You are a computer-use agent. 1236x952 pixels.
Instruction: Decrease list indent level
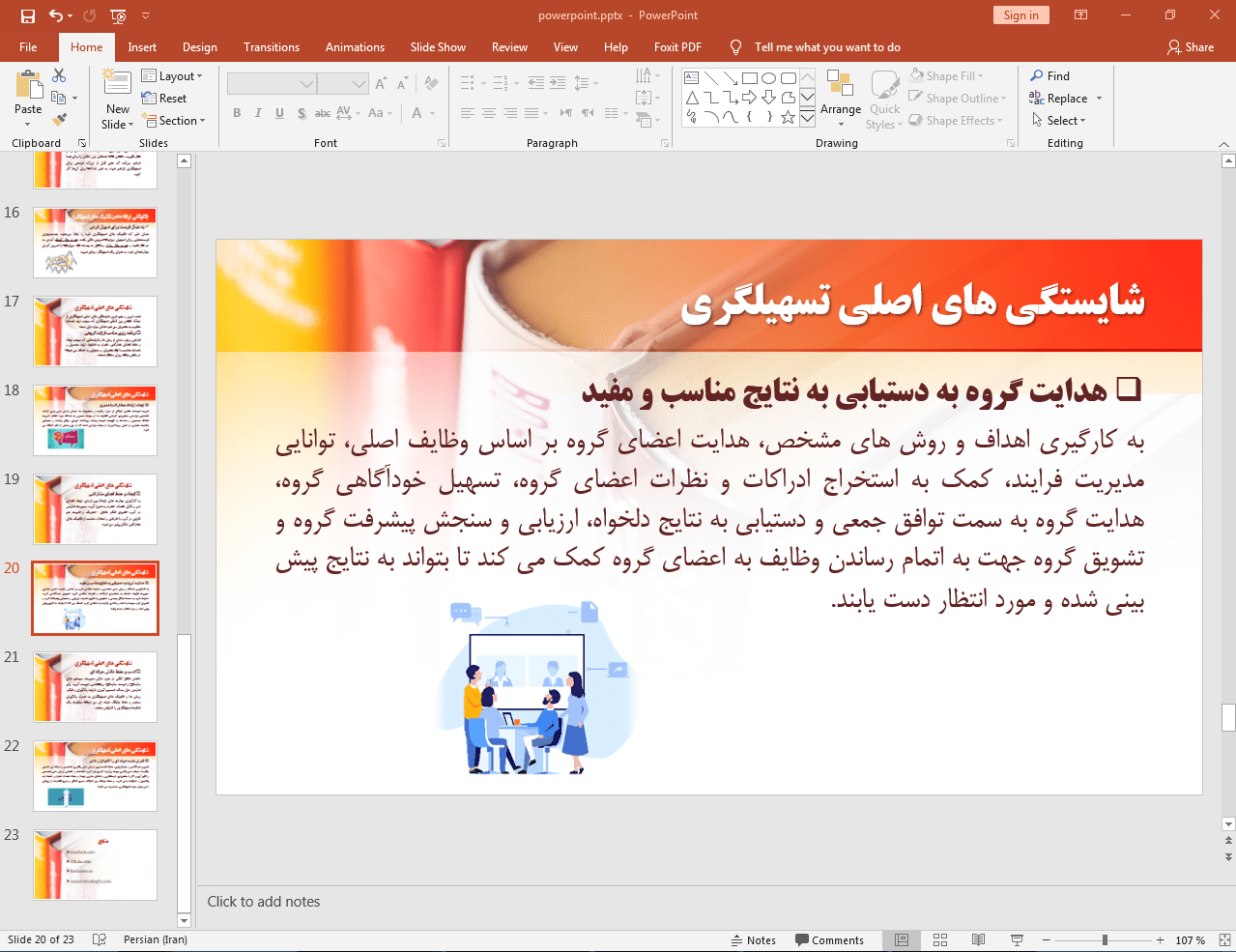click(x=536, y=83)
